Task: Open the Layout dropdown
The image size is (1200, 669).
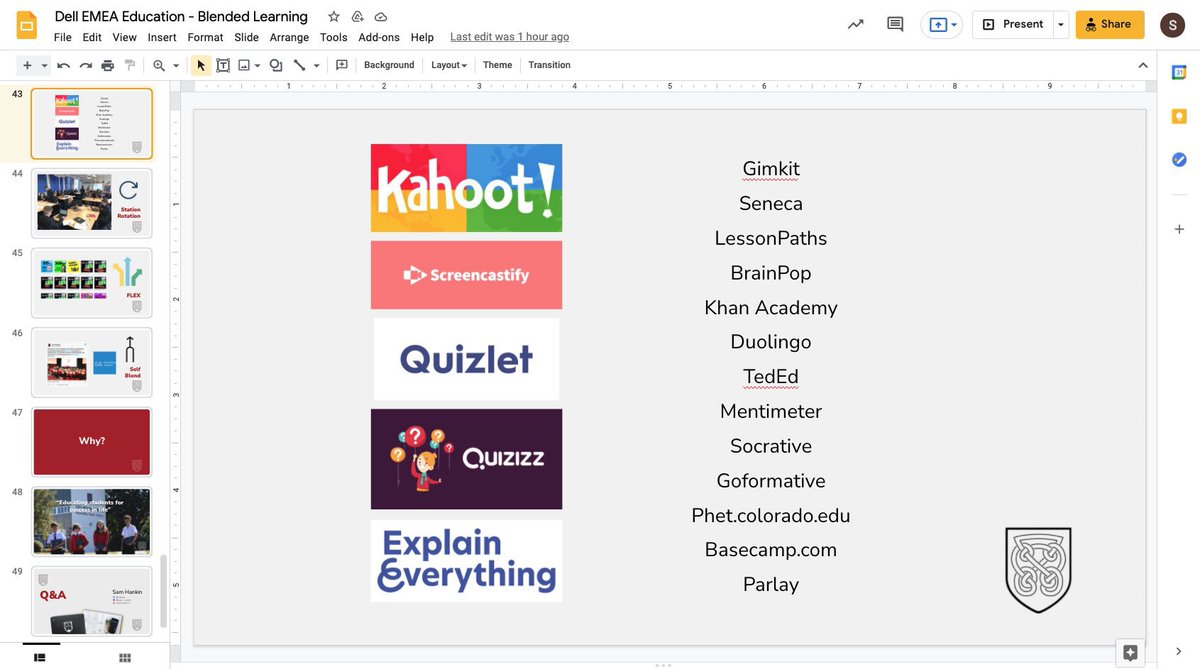Action: coord(449,65)
